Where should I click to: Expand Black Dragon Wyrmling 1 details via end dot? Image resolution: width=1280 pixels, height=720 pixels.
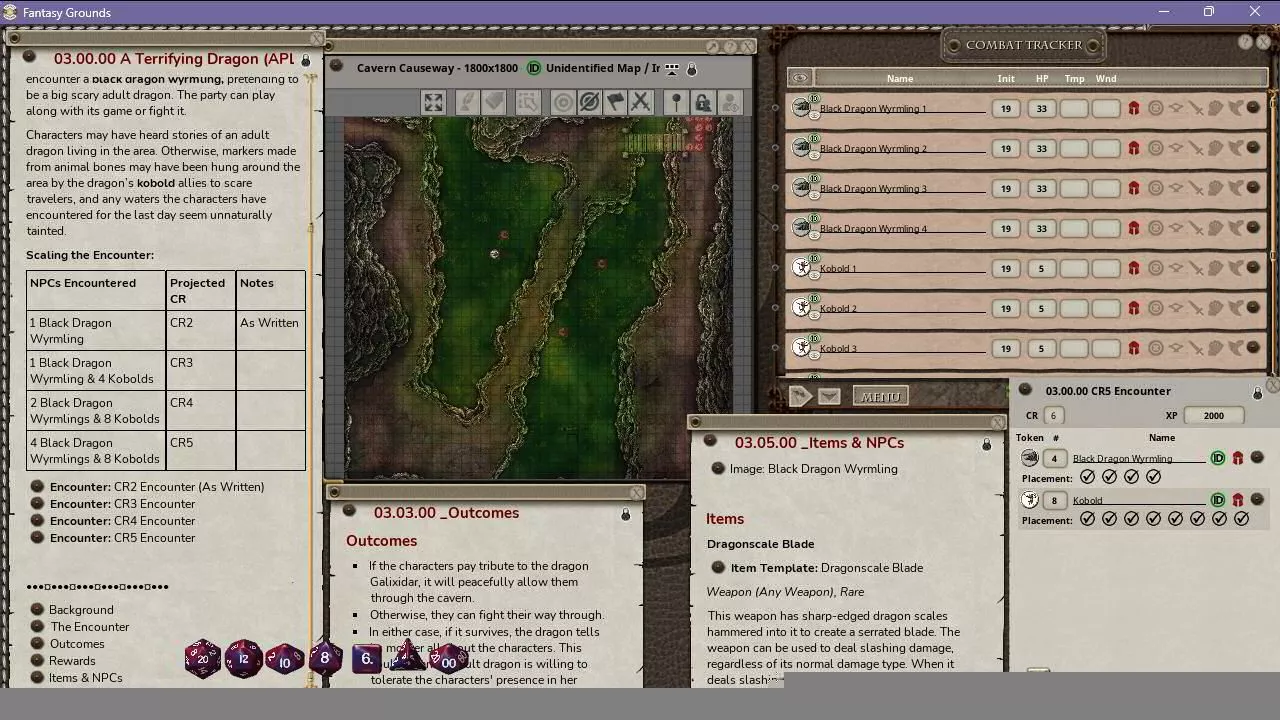(x=1253, y=108)
